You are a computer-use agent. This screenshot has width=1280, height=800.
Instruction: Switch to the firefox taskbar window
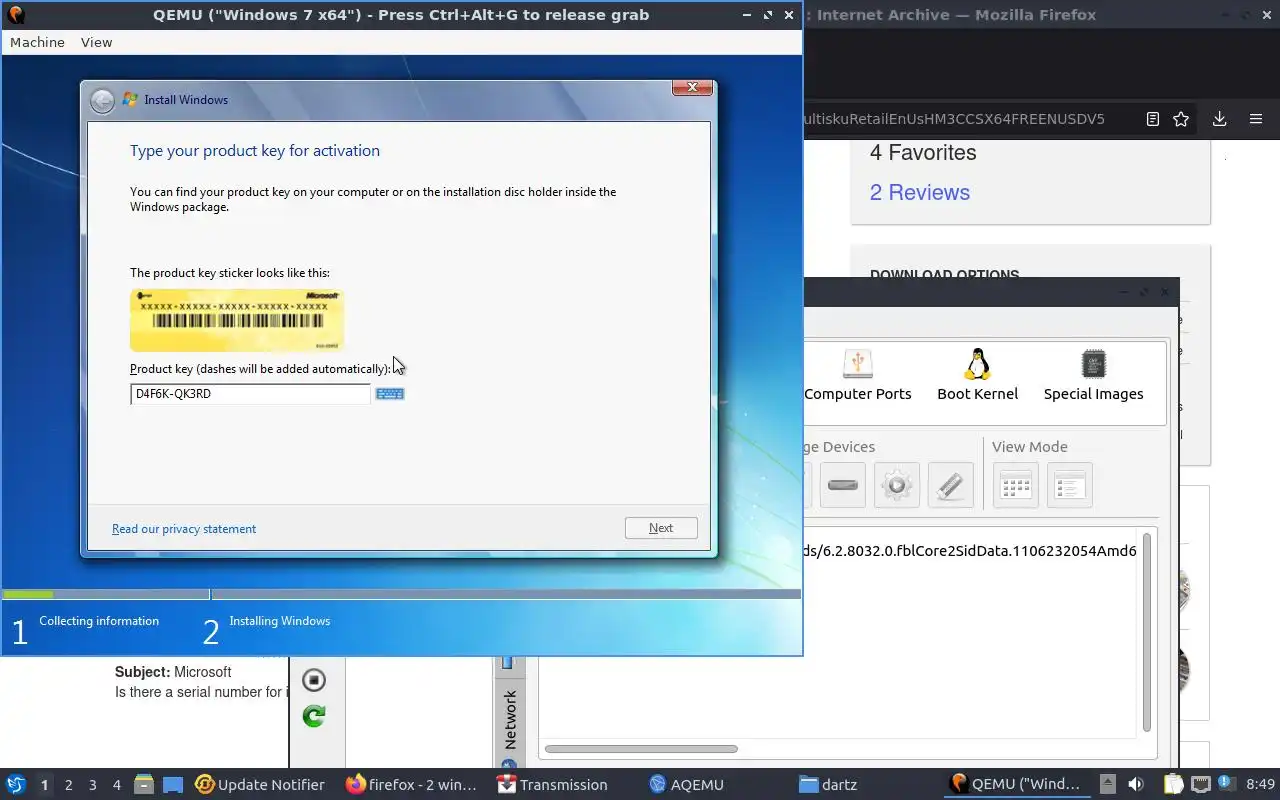pyautogui.click(x=412, y=784)
